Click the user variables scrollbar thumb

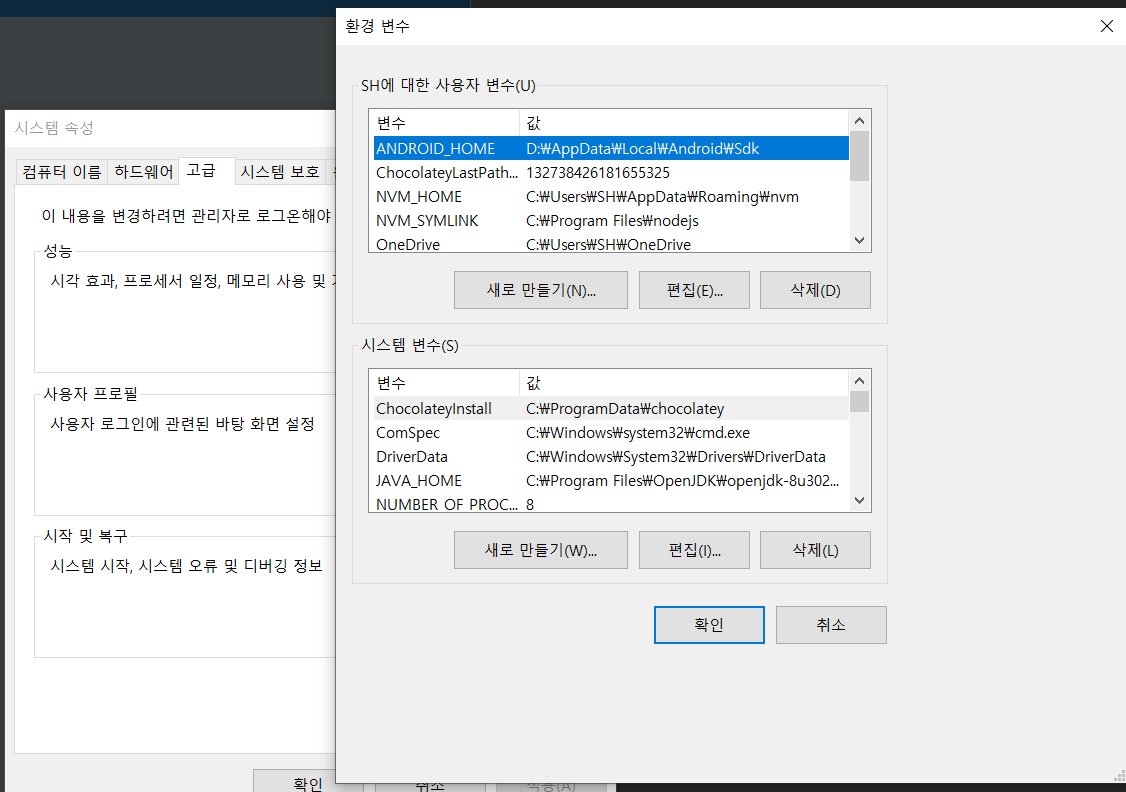[x=860, y=156]
